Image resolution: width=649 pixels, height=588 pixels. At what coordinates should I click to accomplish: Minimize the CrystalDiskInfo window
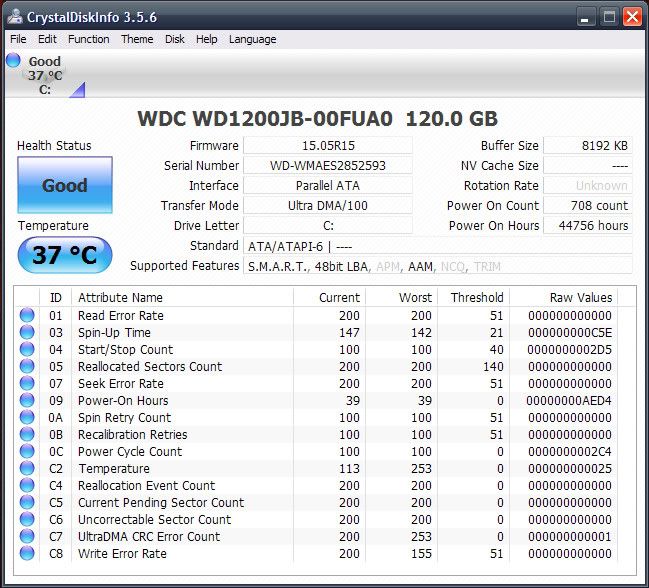pyautogui.click(x=585, y=17)
